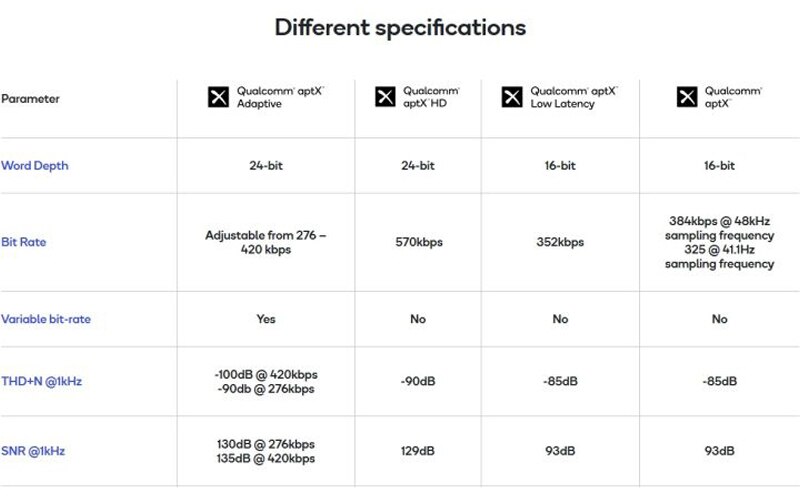Image resolution: width=800 pixels, height=500 pixels.
Task: Select the Variable bit-rate link
Action: [x=52, y=319]
